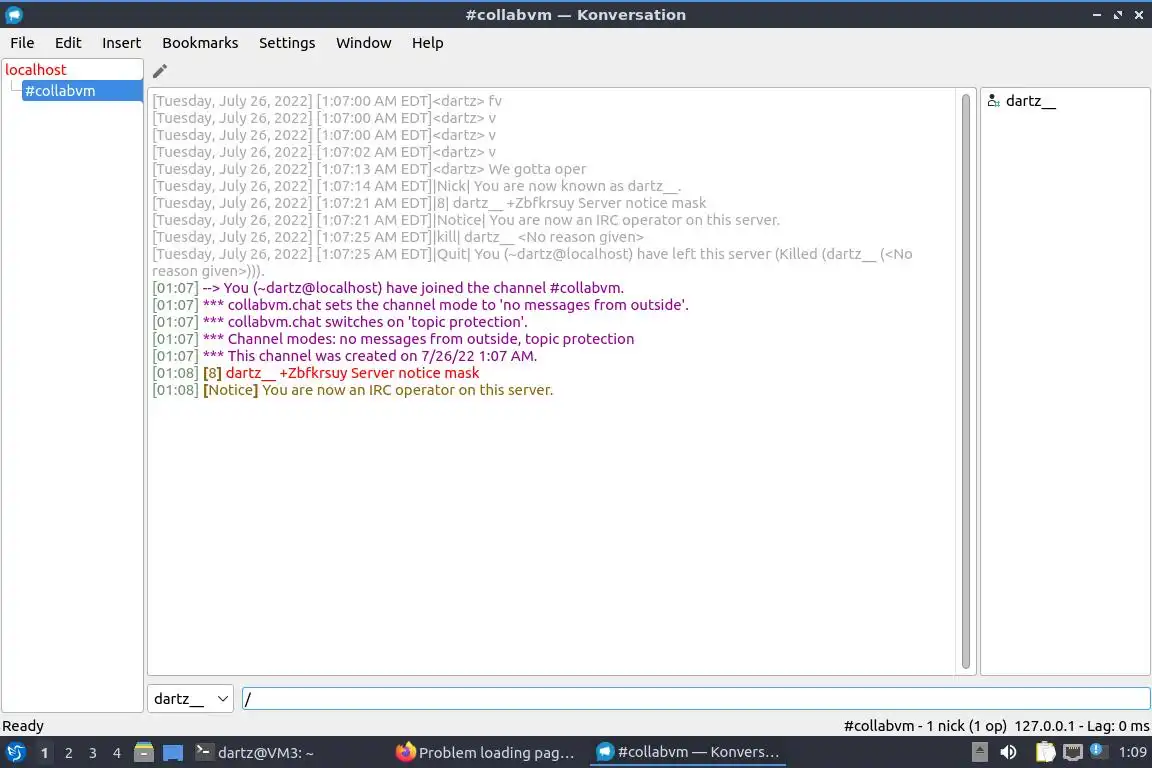
Task: Open the dartz__ nickname dropdown
Action: [190, 699]
